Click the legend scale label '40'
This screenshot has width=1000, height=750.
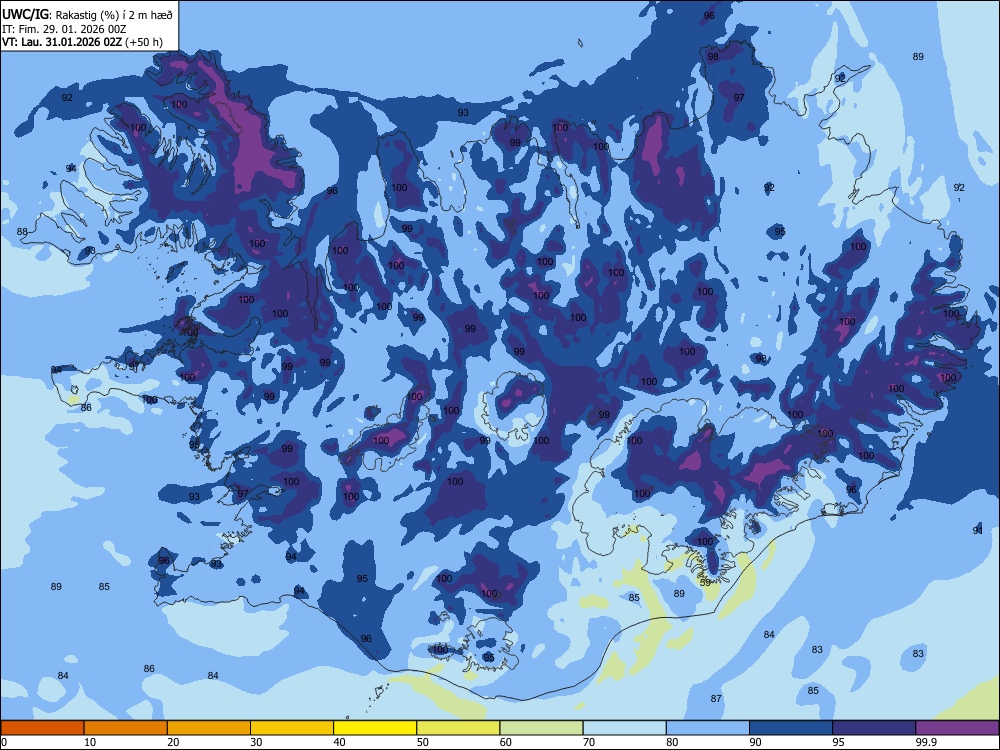tap(339, 742)
